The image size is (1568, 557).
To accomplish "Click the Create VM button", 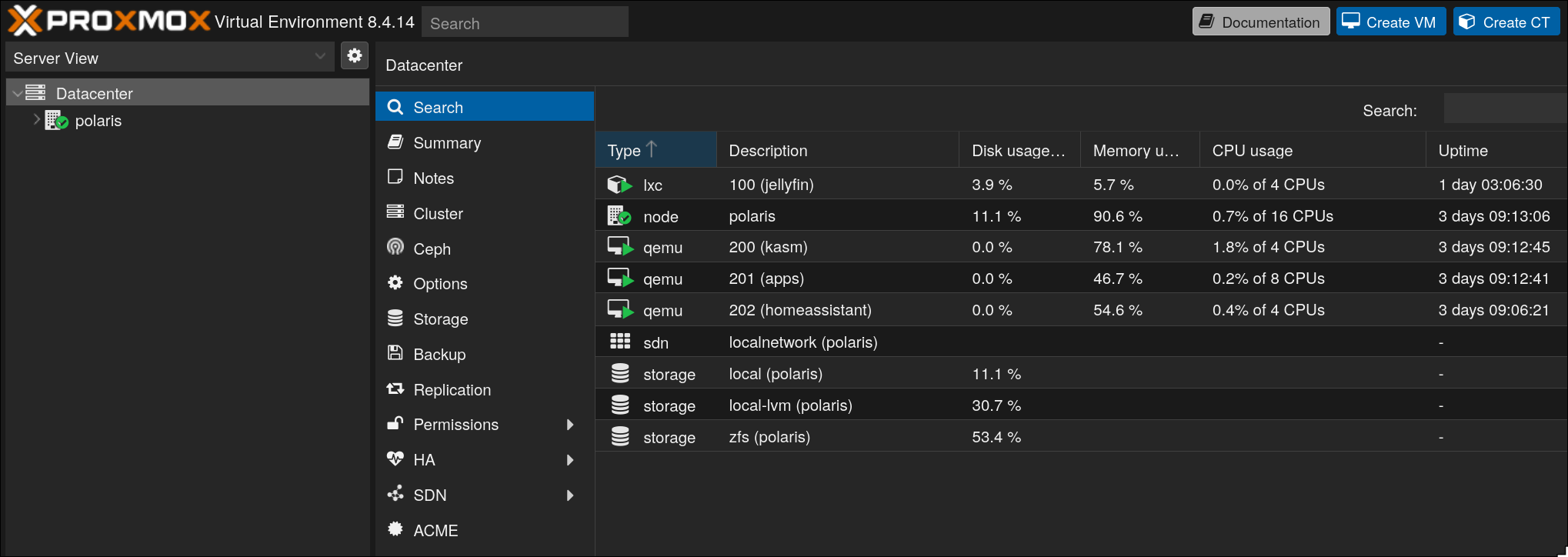I will point(1391,22).
